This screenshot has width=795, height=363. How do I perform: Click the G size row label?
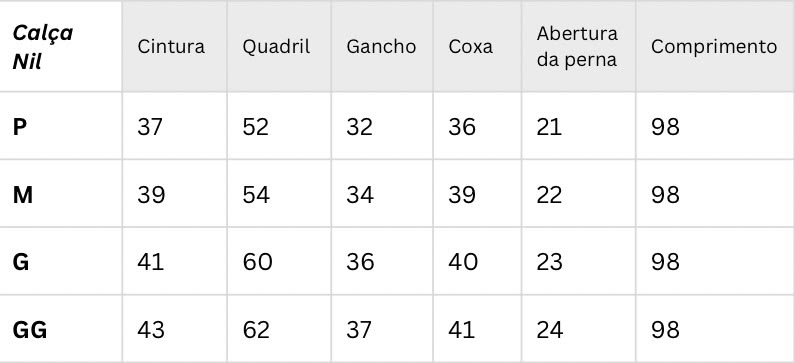click(21, 262)
